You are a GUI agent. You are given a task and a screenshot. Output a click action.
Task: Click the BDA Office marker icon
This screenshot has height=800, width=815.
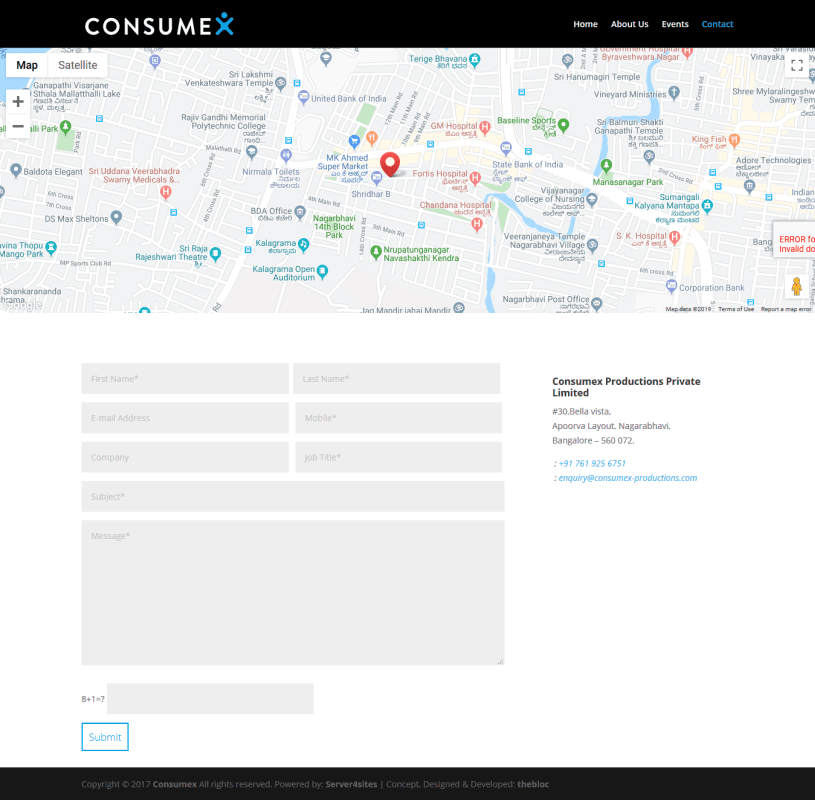[x=300, y=211]
